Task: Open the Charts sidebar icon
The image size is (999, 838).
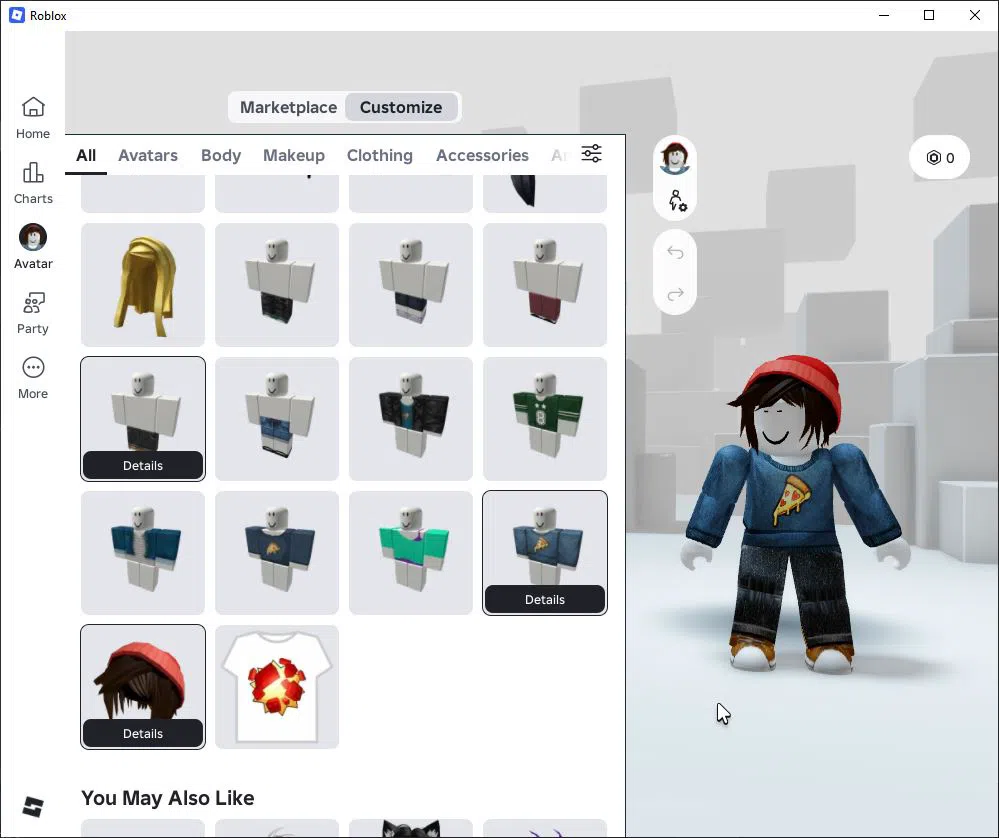Action: tap(33, 183)
